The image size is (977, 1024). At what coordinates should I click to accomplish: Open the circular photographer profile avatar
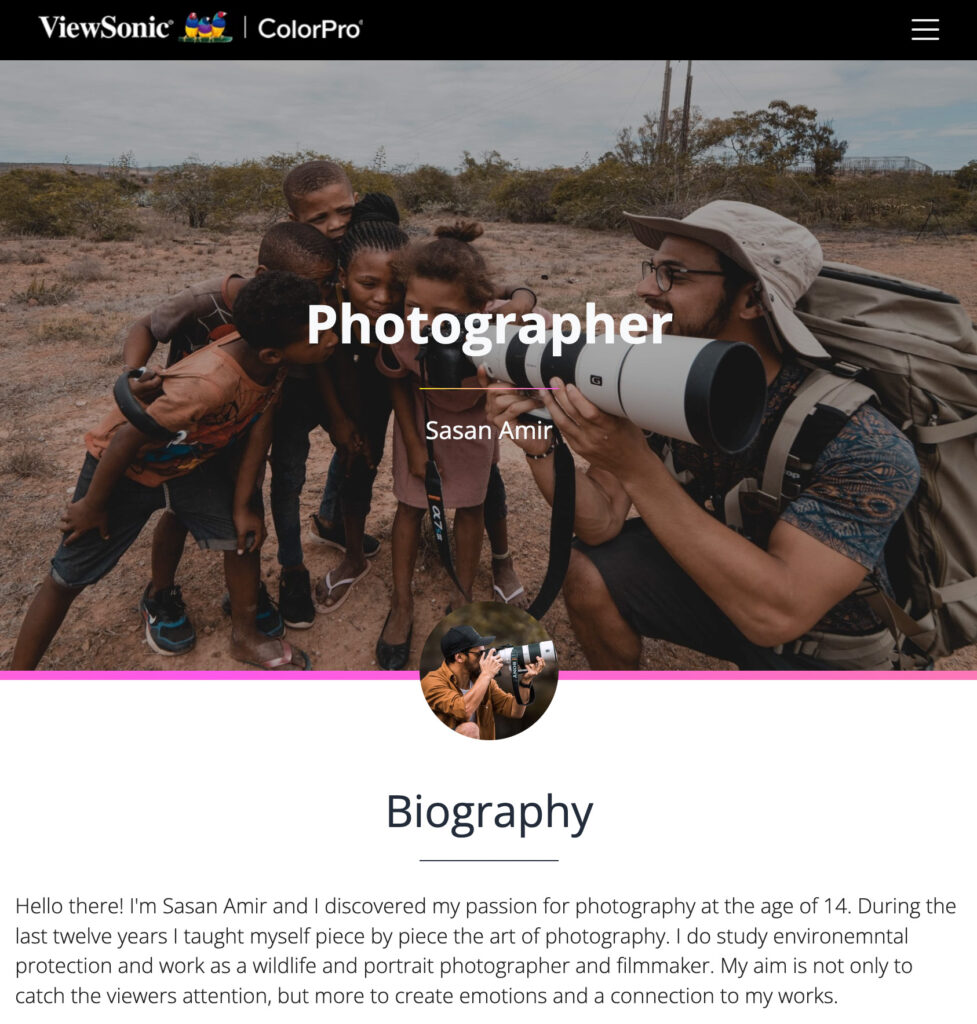[x=488, y=671]
